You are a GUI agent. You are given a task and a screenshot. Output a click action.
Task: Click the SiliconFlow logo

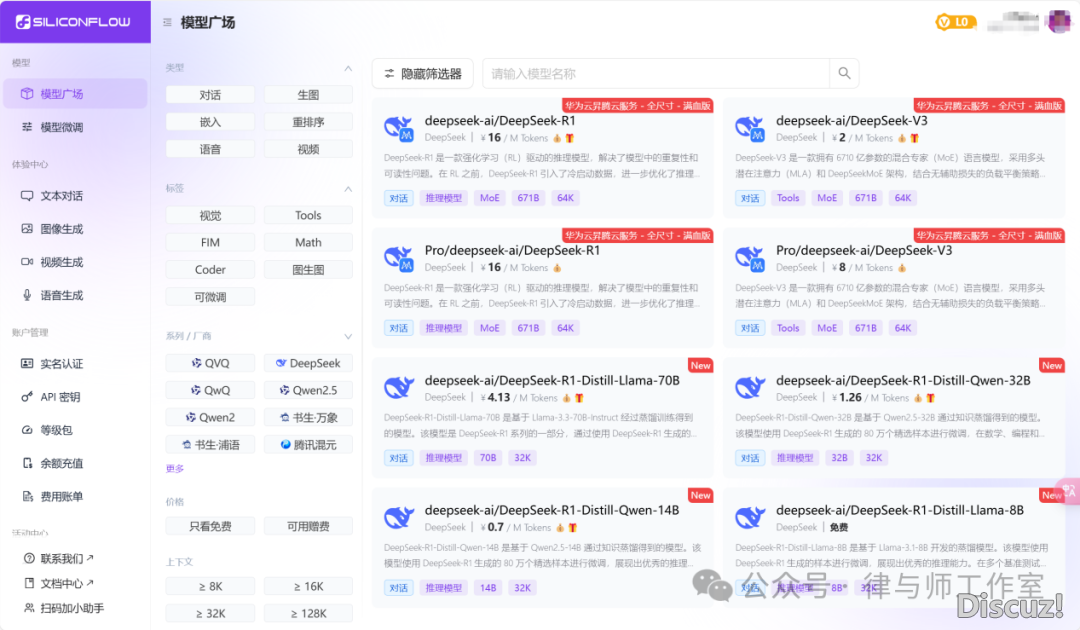73,22
